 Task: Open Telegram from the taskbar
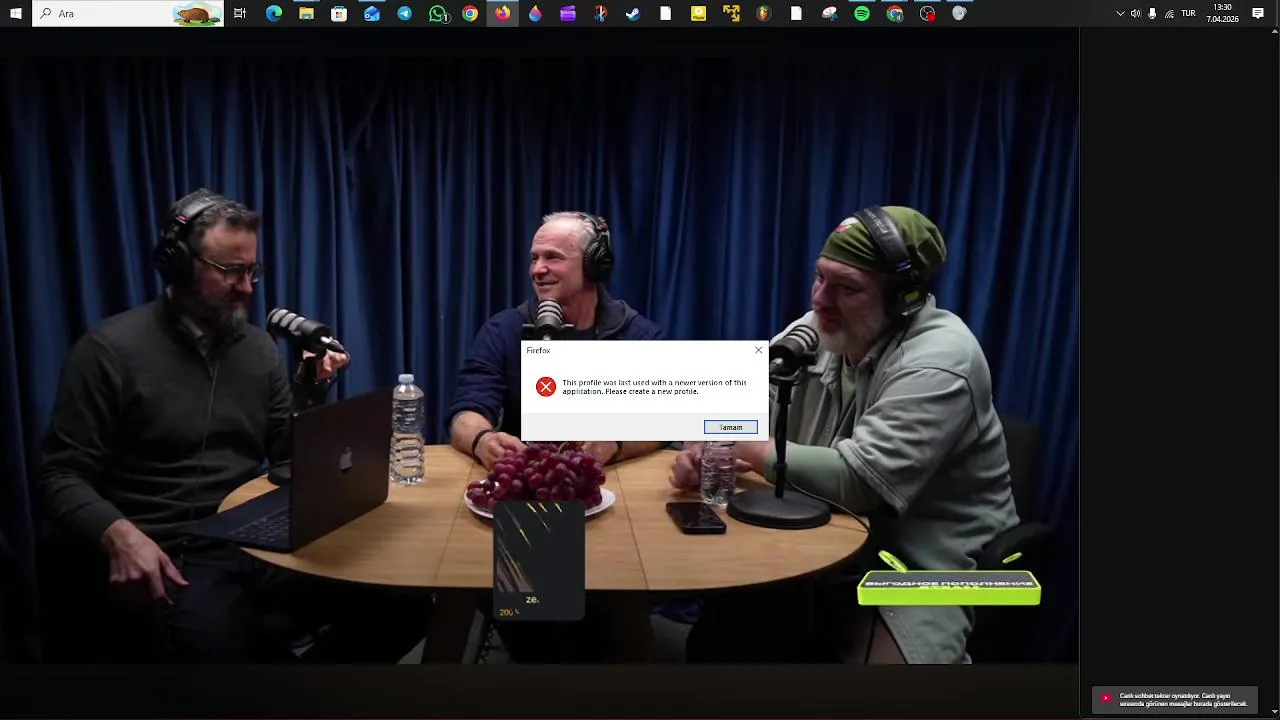[x=404, y=13]
